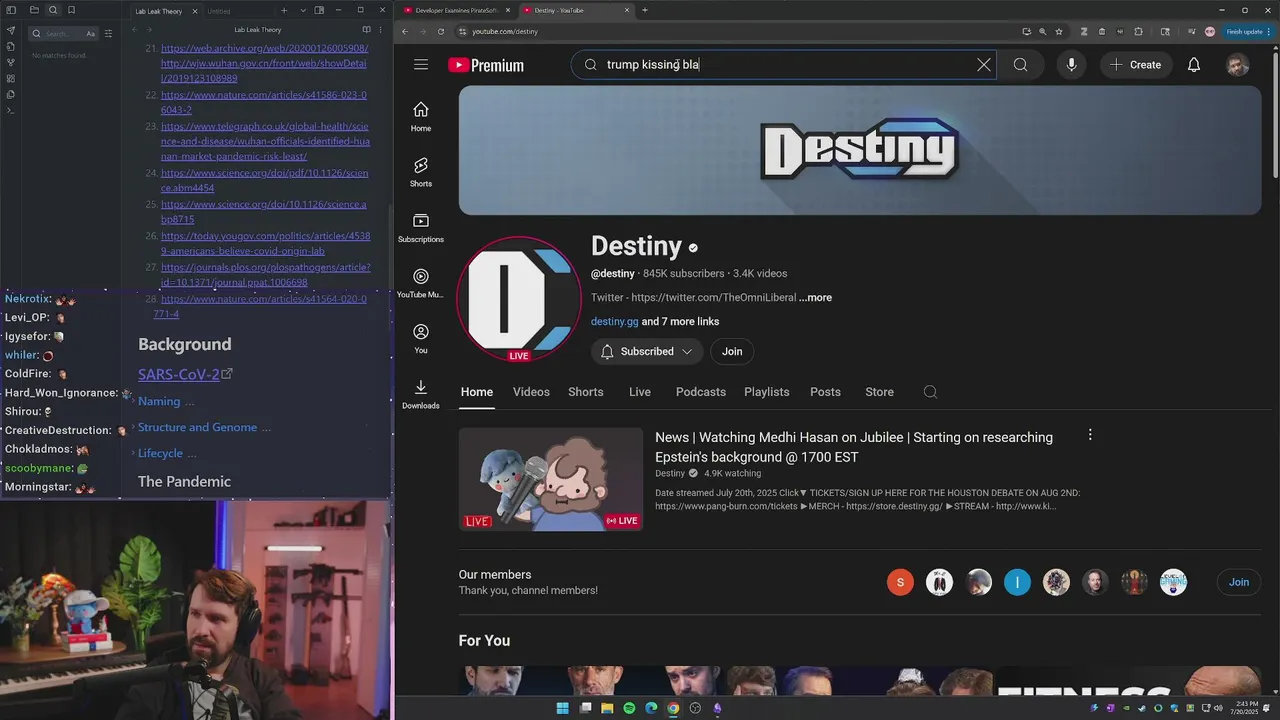Expand the Naming section
The image size is (1280, 720).
pyautogui.click(x=165, y=401)
